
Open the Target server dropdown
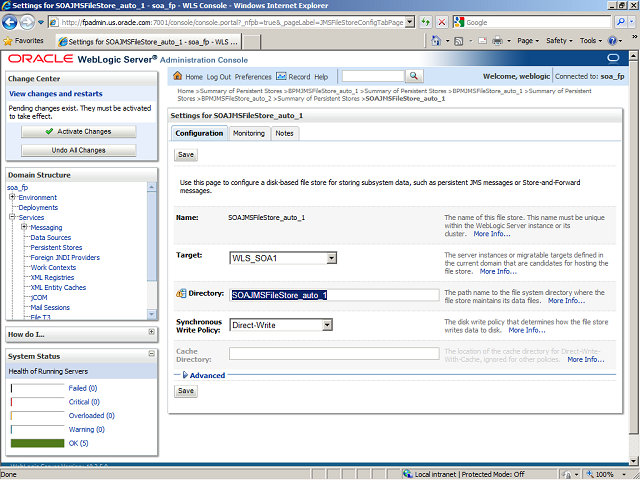331,258
